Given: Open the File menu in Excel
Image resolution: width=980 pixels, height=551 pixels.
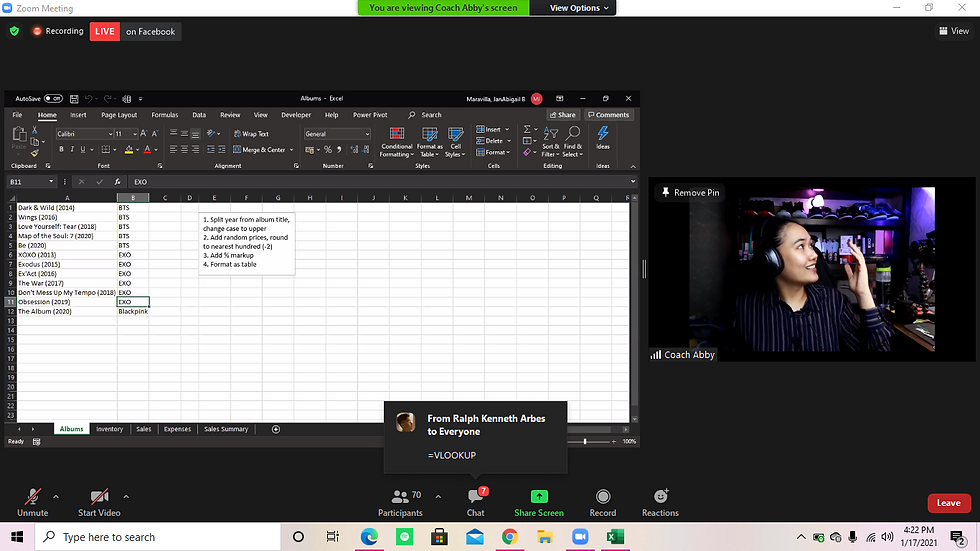Looking at the screenshot, I should point(18,115).
